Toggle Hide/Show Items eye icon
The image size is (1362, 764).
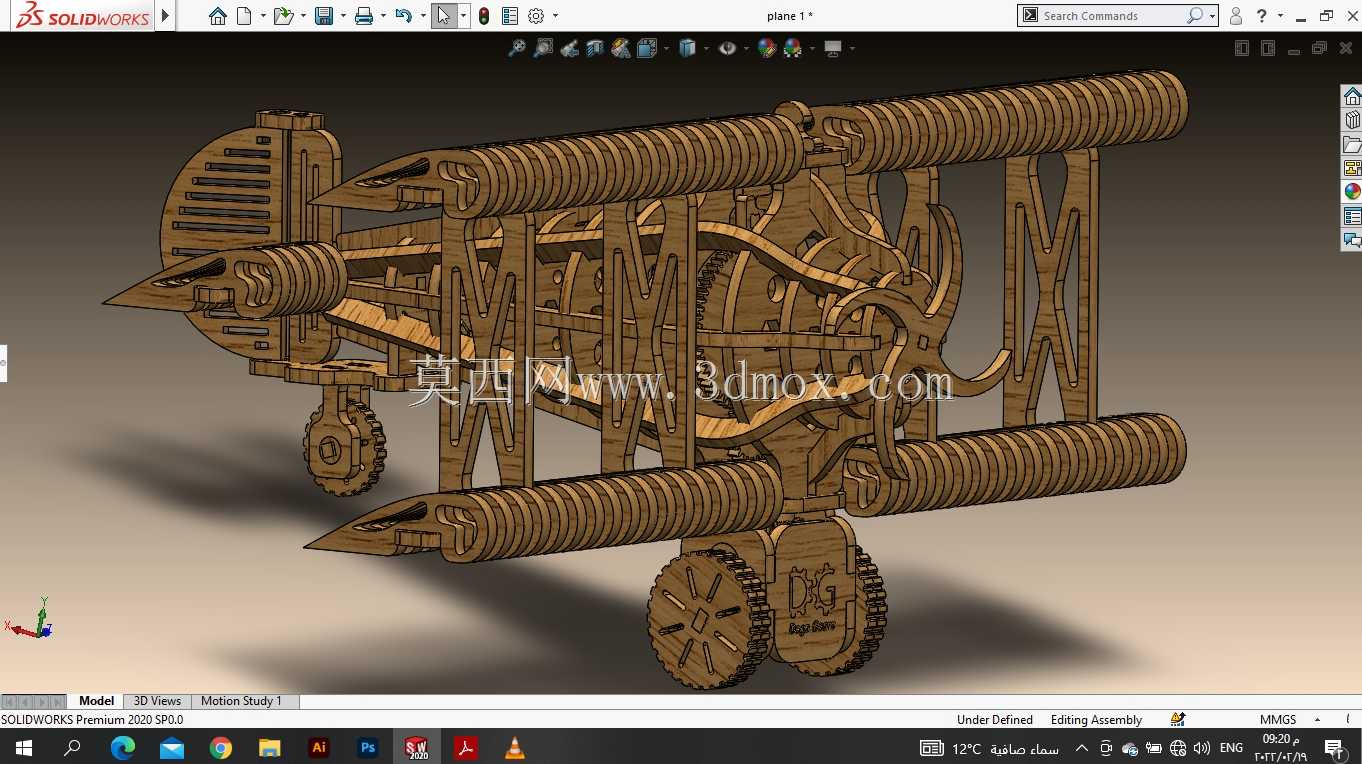coord(727,48)
